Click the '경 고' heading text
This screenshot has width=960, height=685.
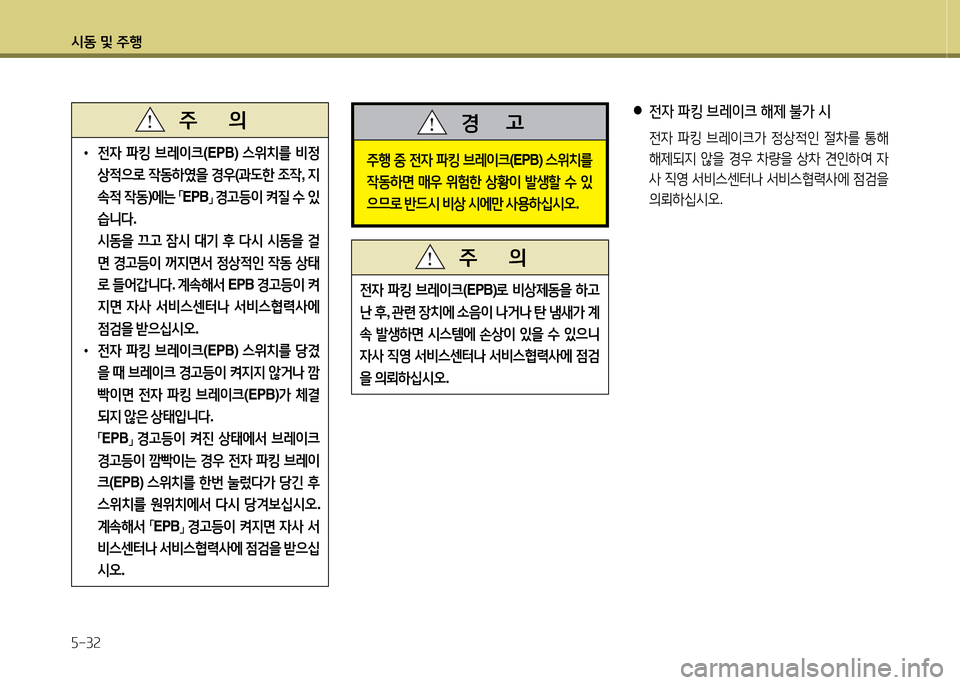493,122
